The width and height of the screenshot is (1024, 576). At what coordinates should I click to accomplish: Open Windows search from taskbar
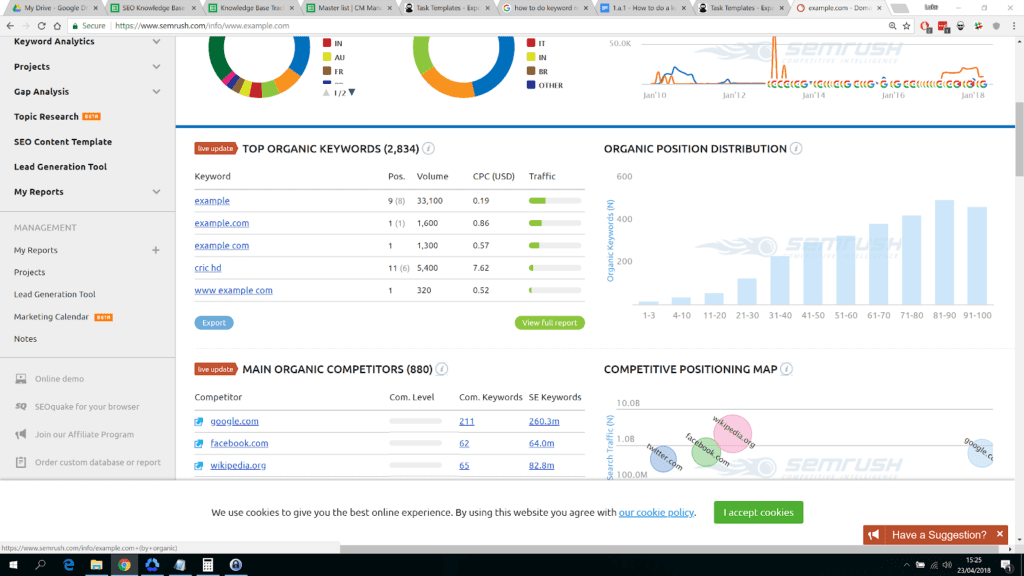click(x=40, y=565)
